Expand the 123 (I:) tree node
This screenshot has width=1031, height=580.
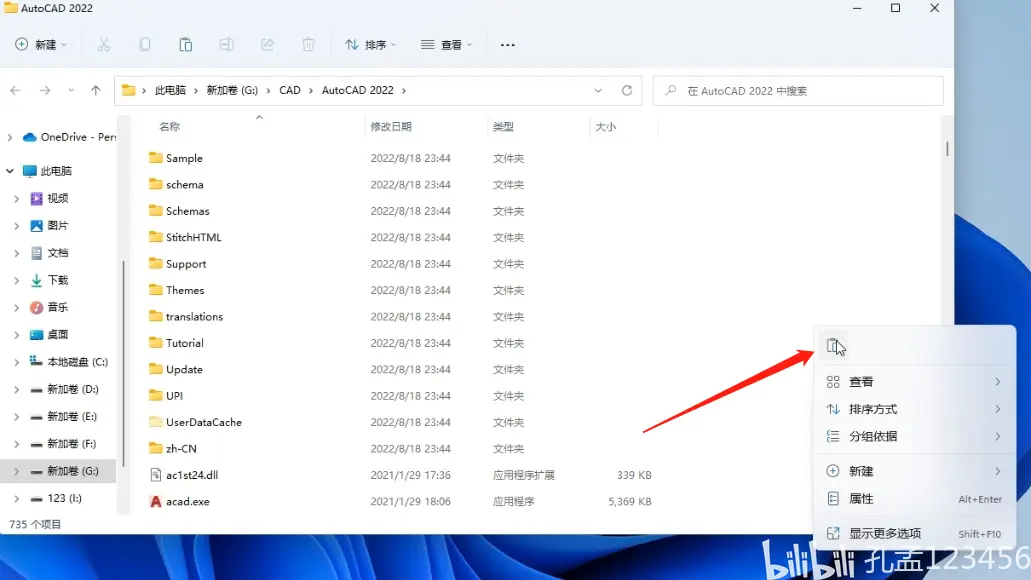(16, 498)
